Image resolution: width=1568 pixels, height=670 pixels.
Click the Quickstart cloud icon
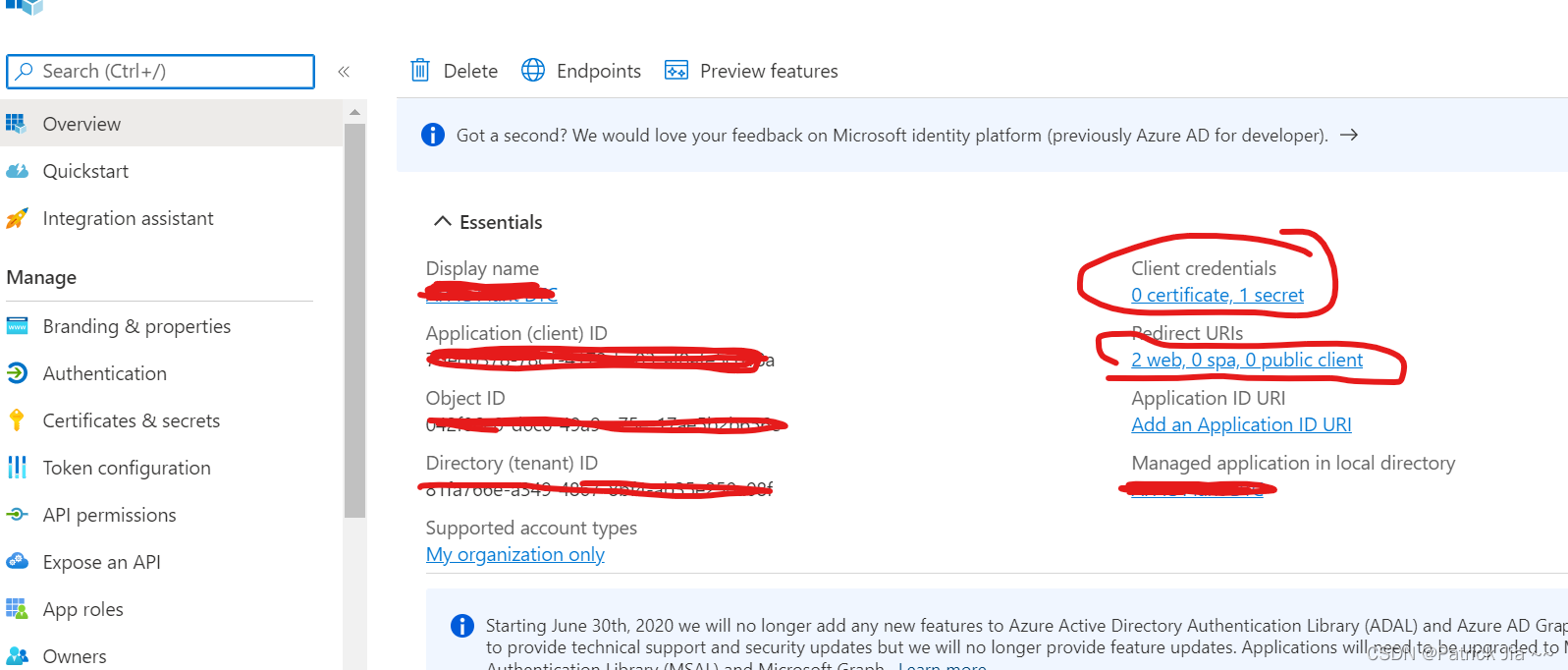point(17,171)
